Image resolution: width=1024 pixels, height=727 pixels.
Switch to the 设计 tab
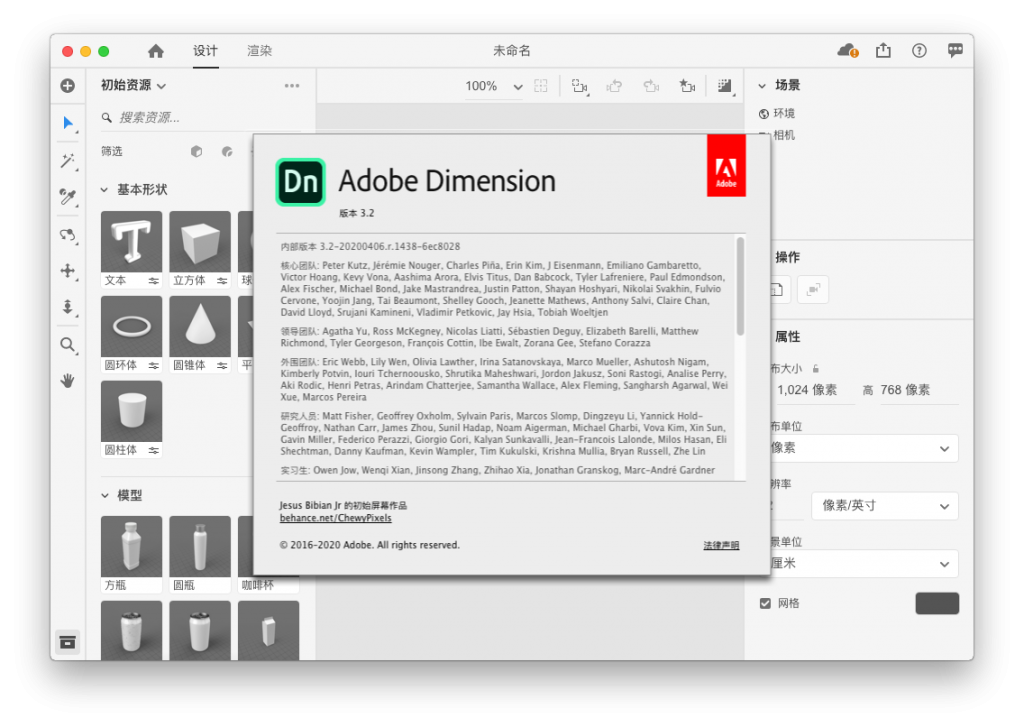(205, 51)
